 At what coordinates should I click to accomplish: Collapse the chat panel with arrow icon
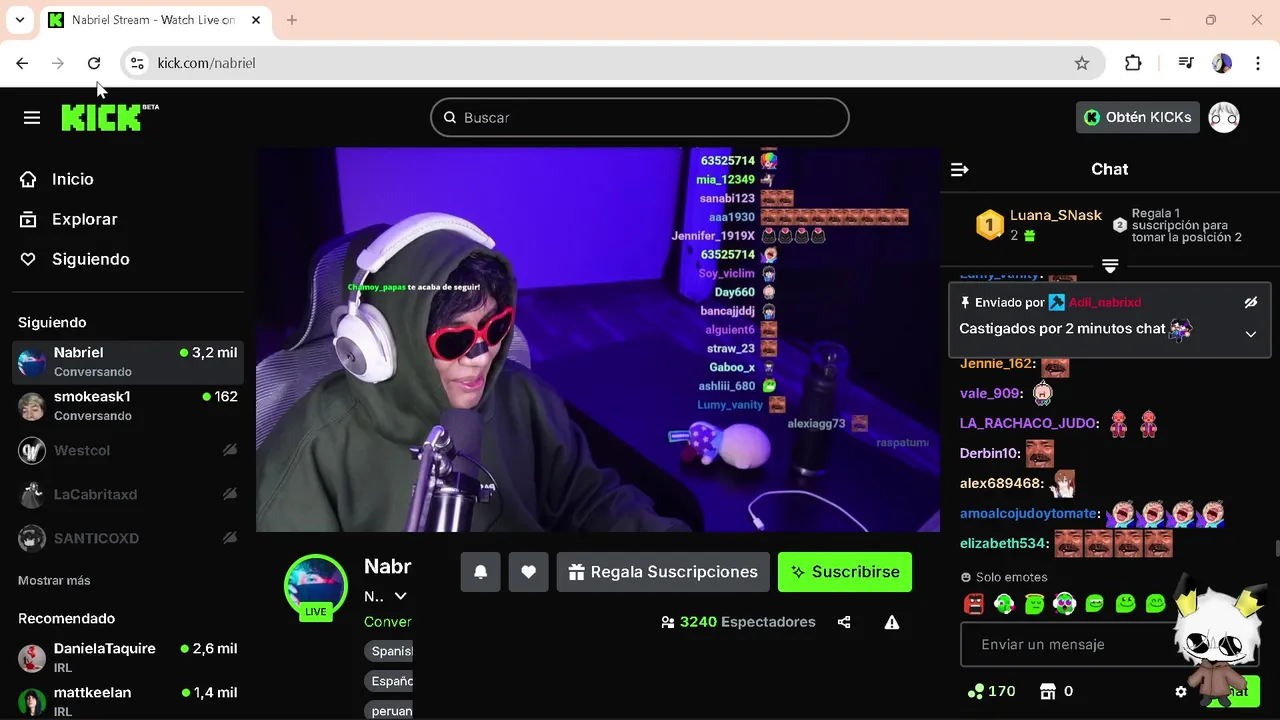click(960, 169)
